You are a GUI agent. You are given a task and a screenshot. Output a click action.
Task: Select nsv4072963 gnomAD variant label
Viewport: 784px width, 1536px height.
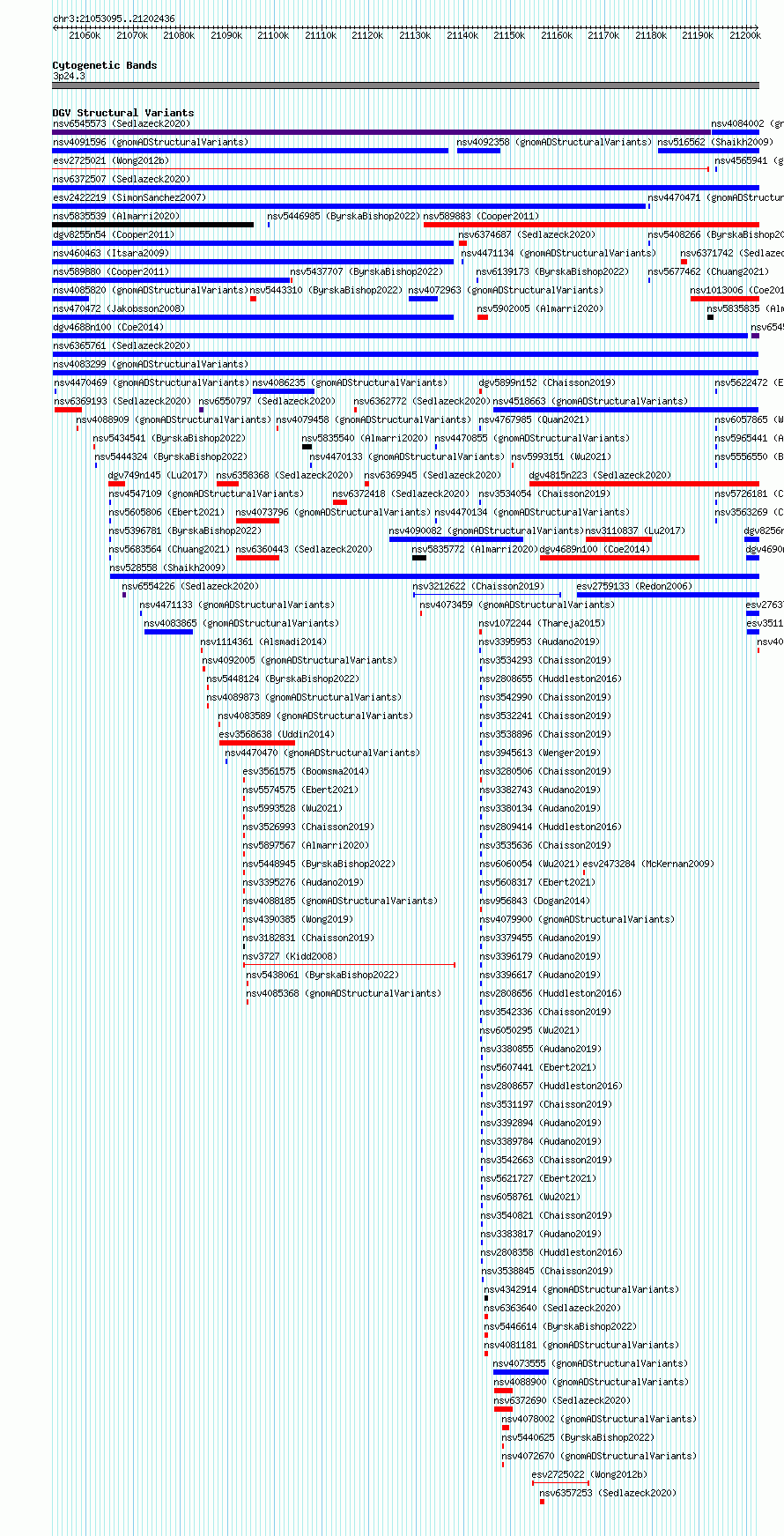coord(506,290)
